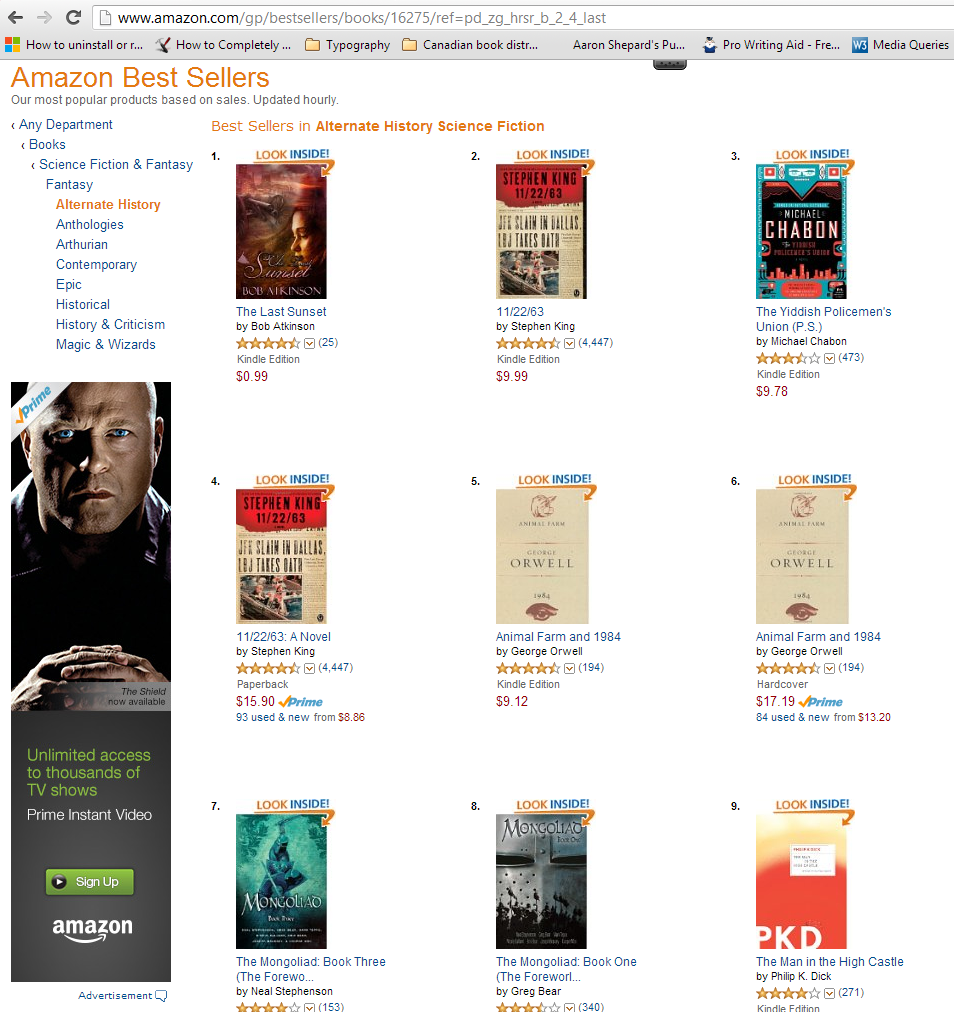The height and width of the screenshot is (1012, 954).
Task: Expand rating dropdown for Yiddish Policemen's Union
Action: click(x=829, y=358)
